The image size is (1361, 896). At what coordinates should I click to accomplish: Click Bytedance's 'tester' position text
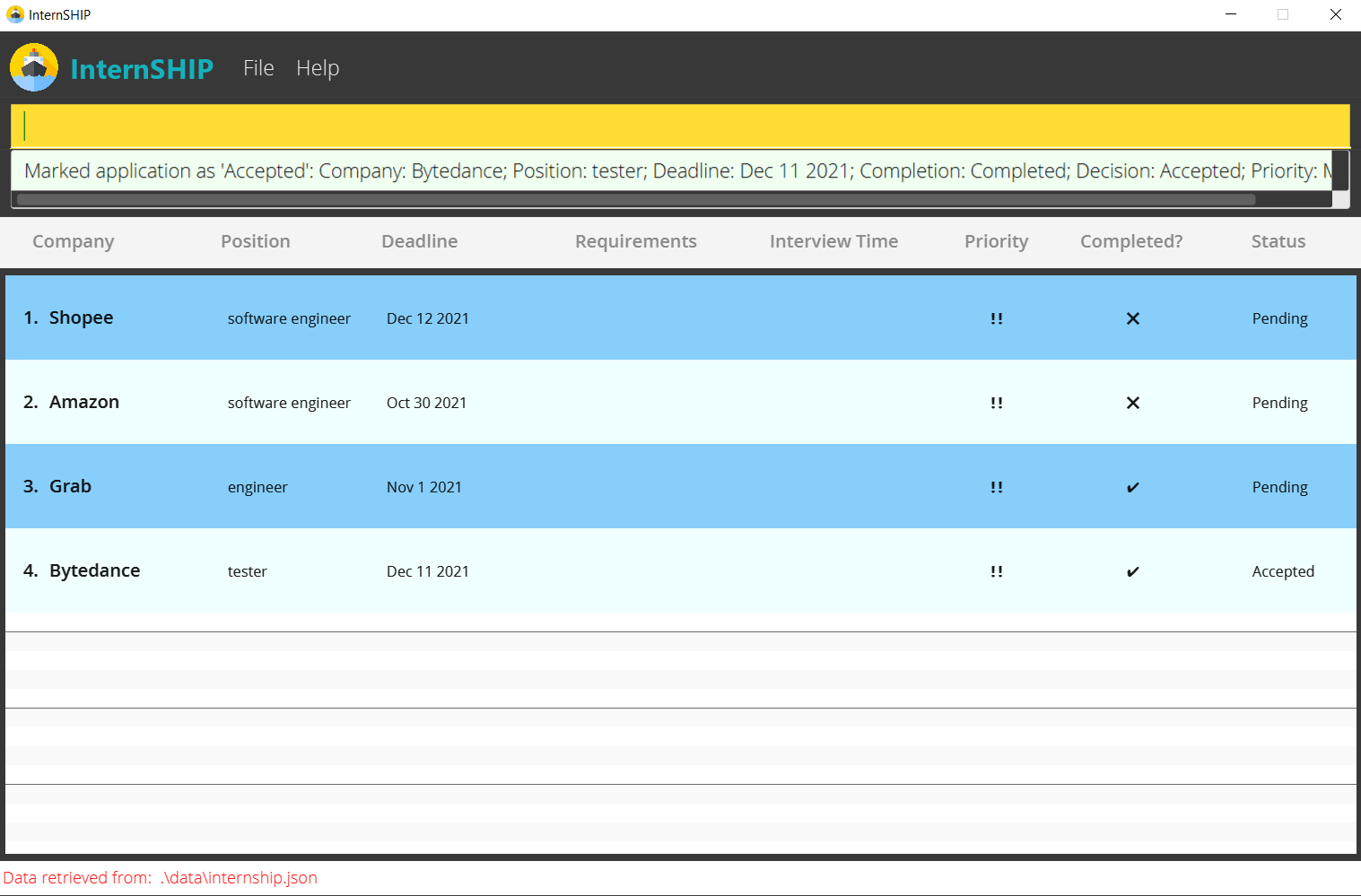pos(248,571)
